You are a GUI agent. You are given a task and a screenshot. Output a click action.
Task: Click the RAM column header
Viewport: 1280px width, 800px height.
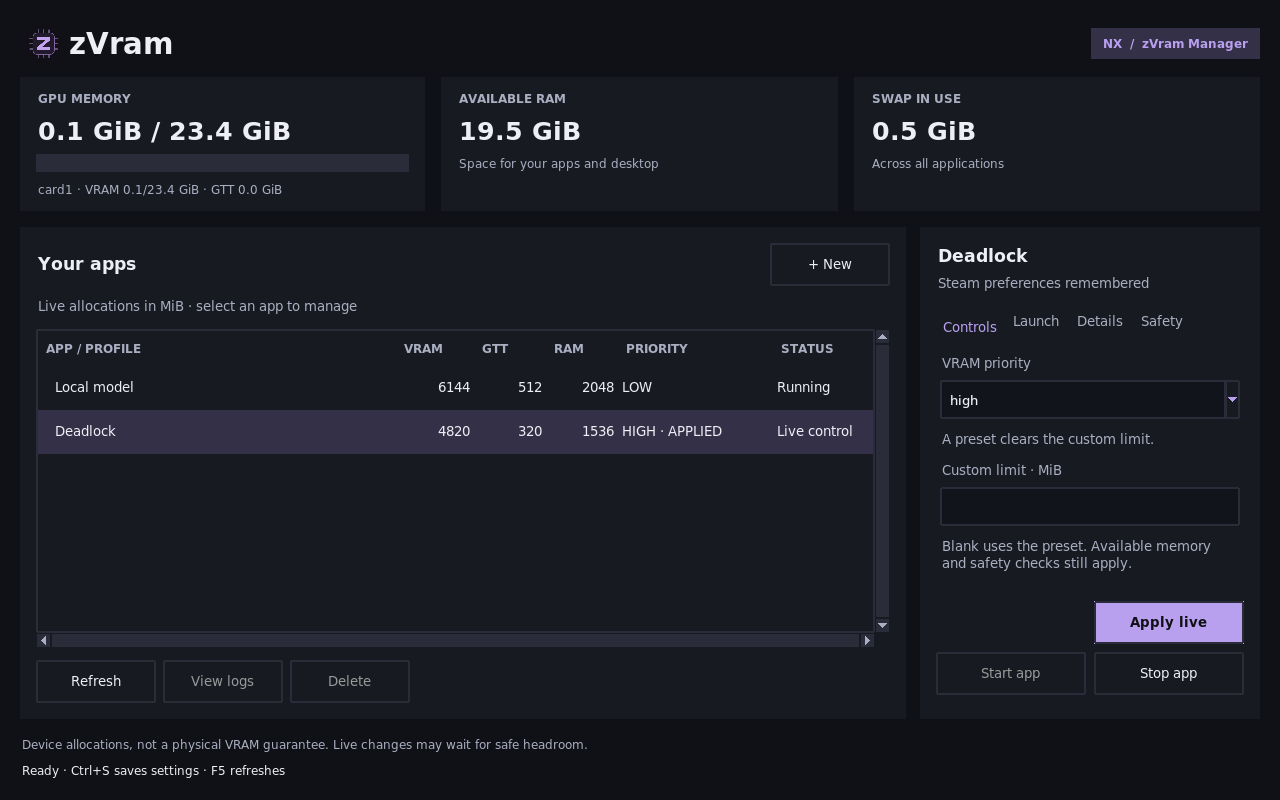point(569,349)
